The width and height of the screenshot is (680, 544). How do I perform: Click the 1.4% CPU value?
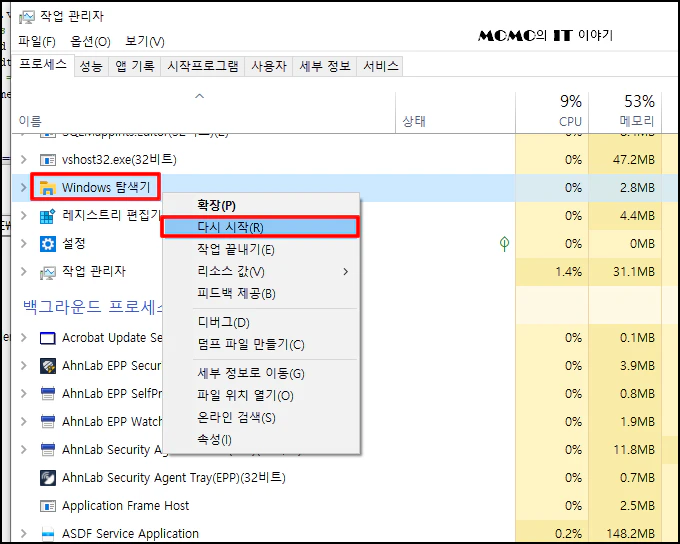[x=569, y=272]
